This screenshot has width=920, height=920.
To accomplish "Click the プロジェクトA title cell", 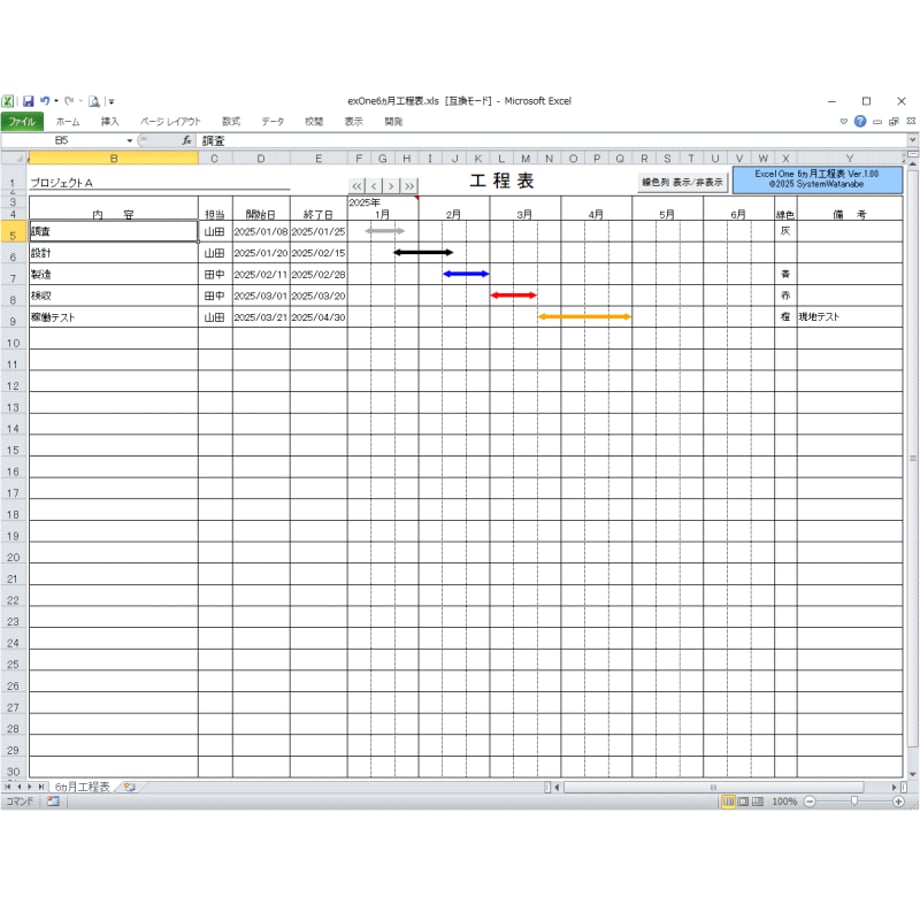I will pyautogui.click(x=160, y=182).
